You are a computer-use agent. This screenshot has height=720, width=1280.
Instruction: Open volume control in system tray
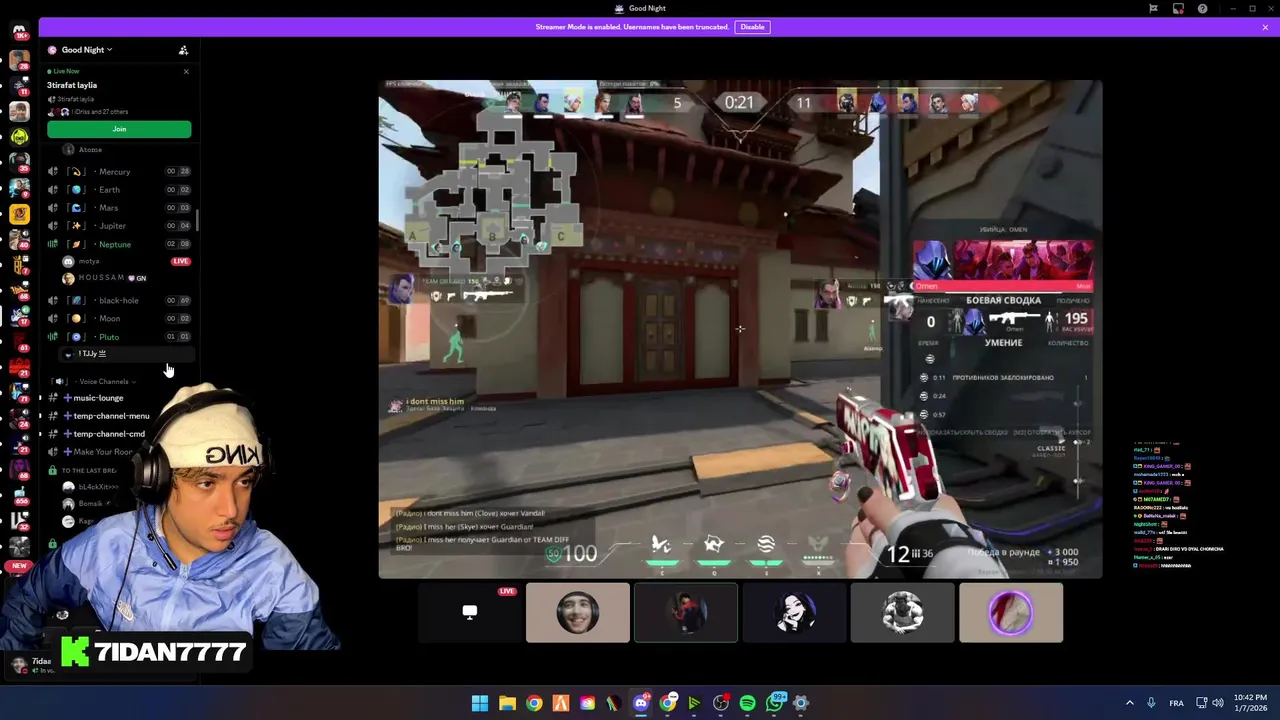1220,703
